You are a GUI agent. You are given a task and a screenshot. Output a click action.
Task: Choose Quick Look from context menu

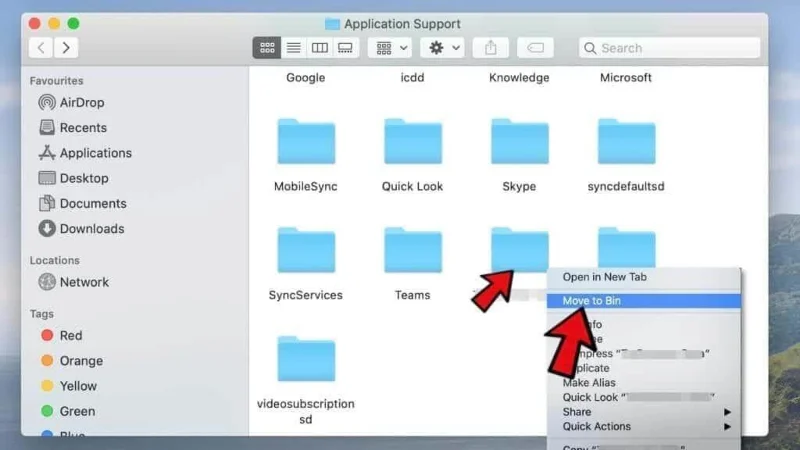644,397
